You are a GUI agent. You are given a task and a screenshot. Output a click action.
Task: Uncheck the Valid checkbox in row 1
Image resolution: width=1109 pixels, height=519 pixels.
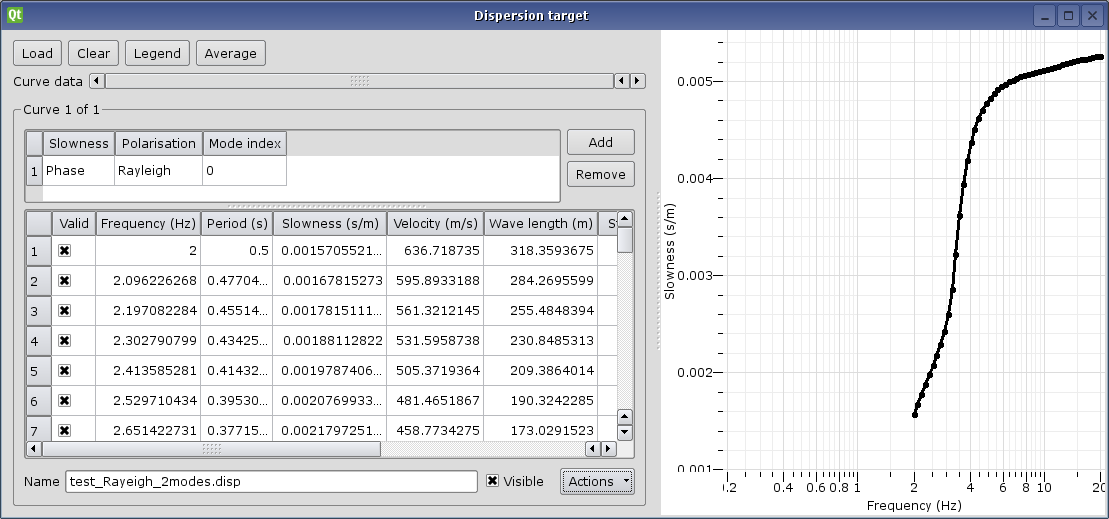coord(64,251)
